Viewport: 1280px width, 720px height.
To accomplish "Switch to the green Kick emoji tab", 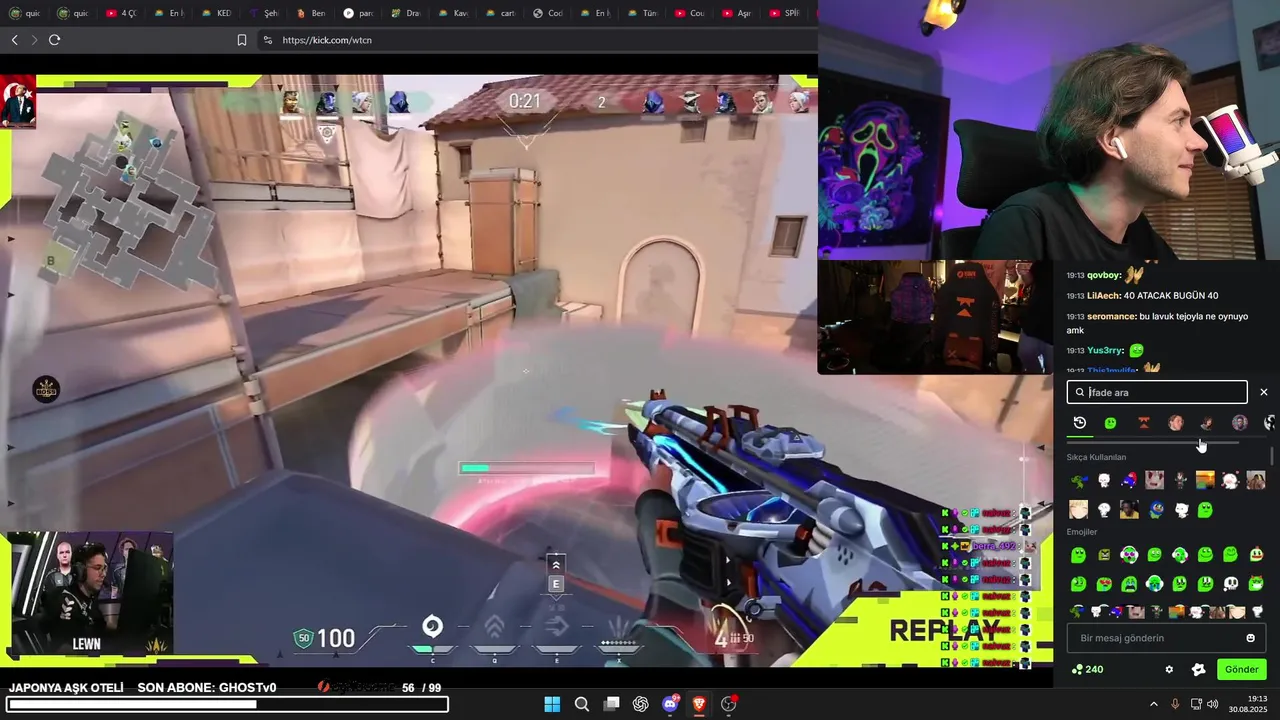I will [x=1110, y=423].
